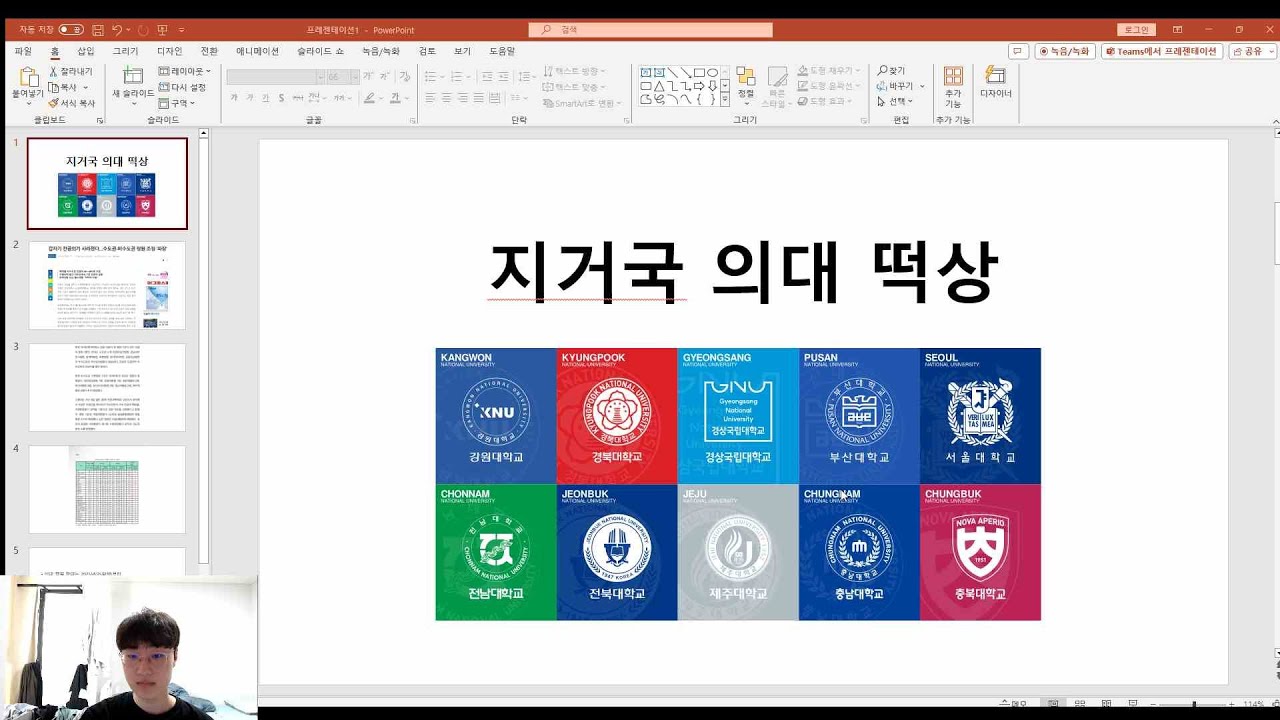The image size is (1280, 720).
Task: Open the 선택 (Select) dropdown
Action: (x=895, y=101)
